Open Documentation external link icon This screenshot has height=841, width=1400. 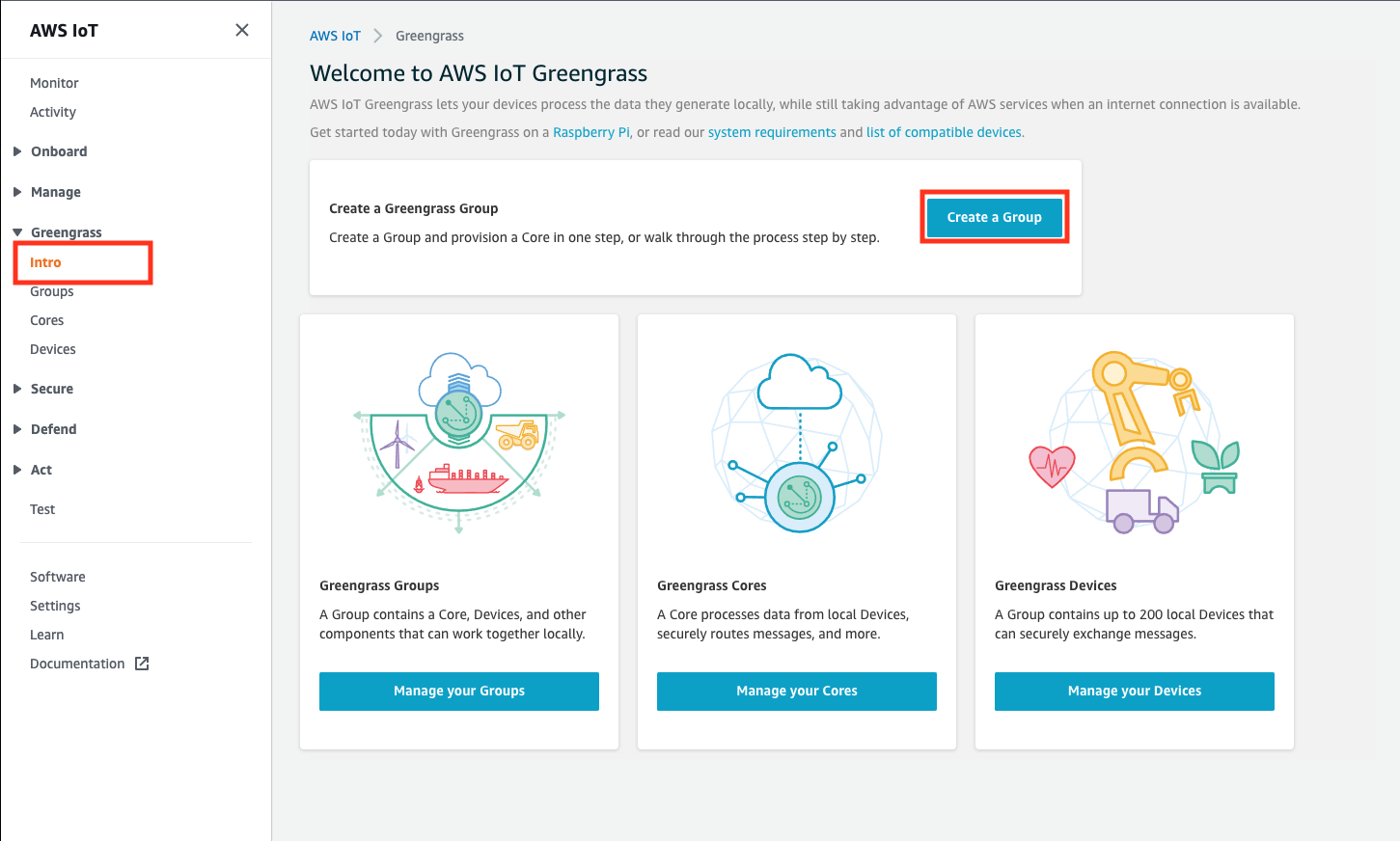(x=142, y=664)
